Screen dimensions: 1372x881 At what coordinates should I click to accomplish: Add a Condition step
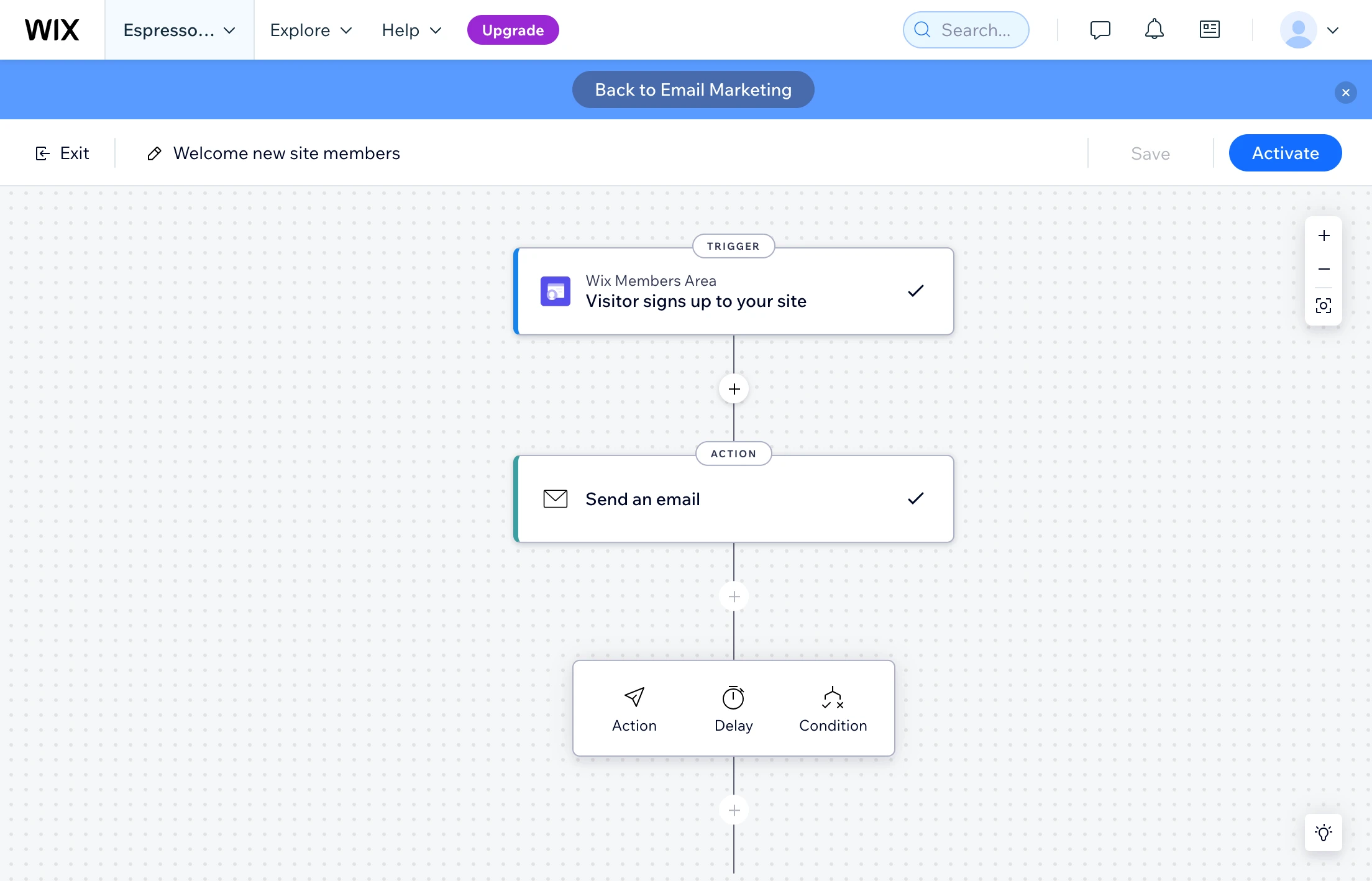click(833, 708)
